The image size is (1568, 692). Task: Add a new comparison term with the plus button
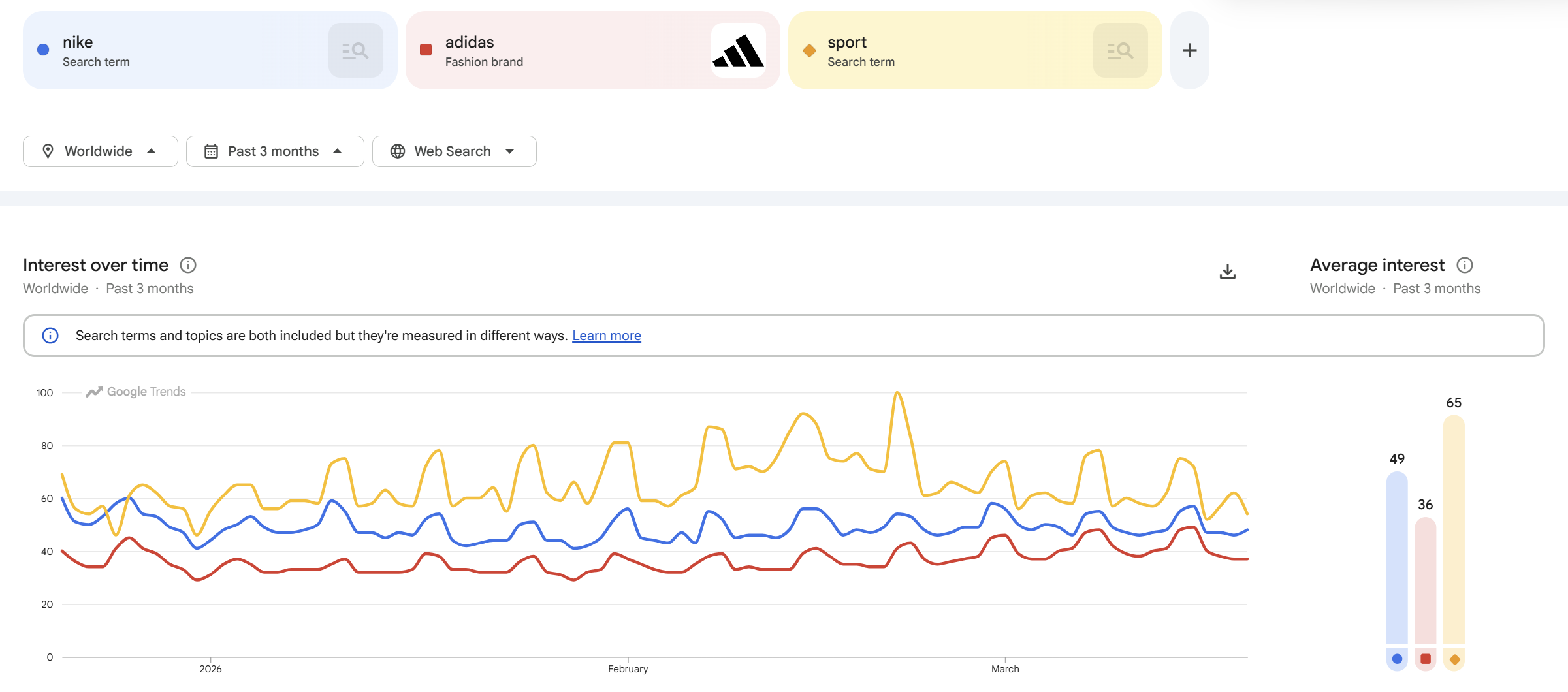[x=1189, y=50]
